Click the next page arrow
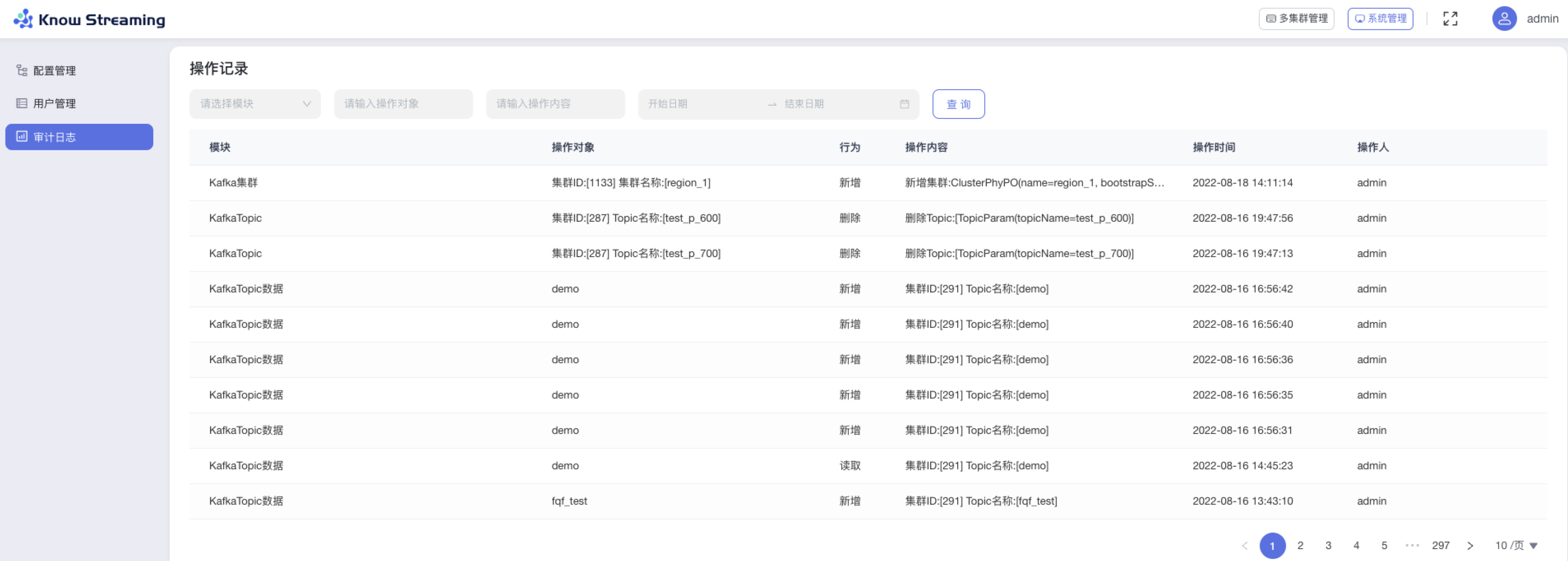 coord(1471,545)
